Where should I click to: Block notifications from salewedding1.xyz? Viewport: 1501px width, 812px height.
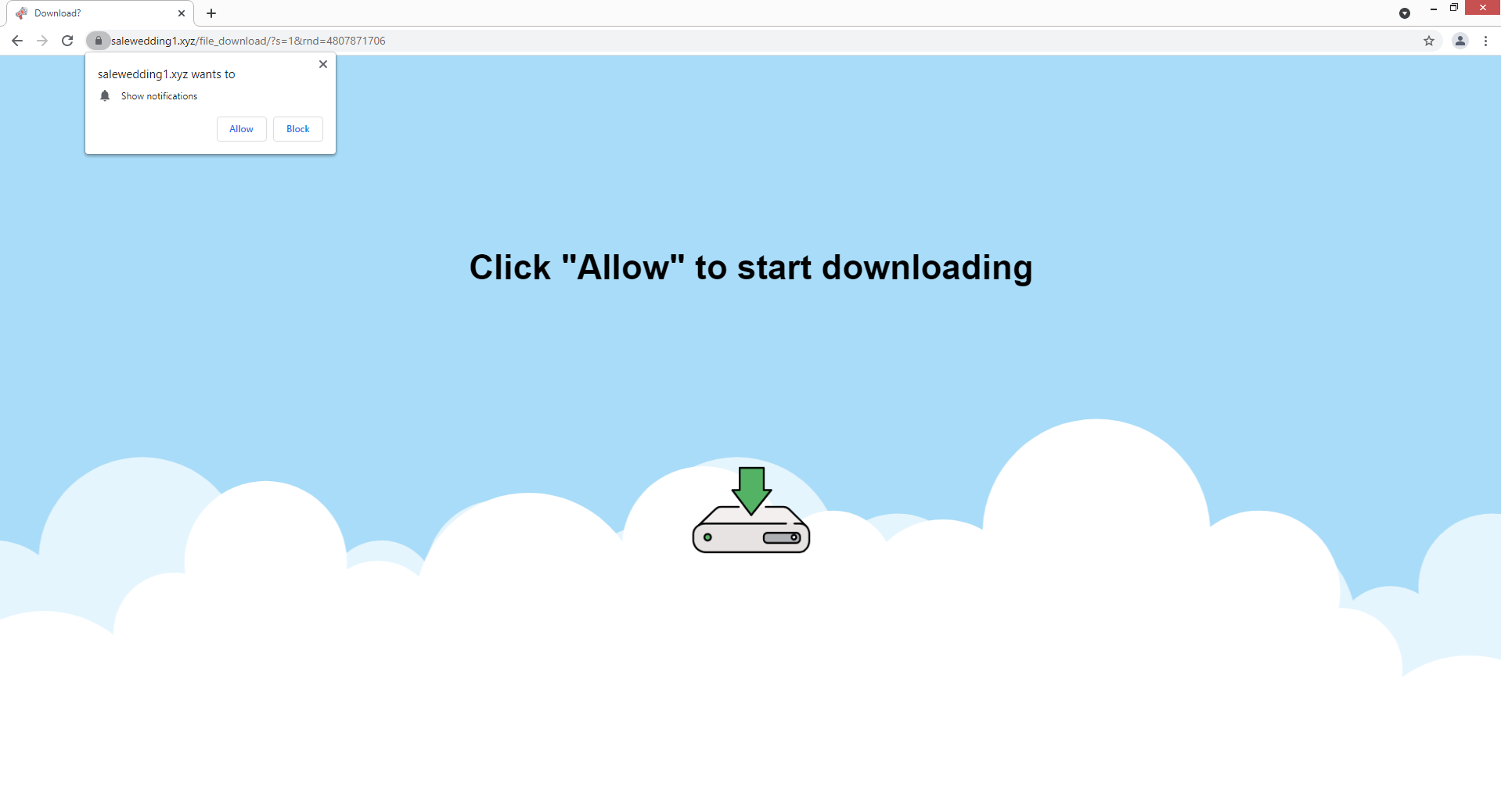tap(298, 129)
